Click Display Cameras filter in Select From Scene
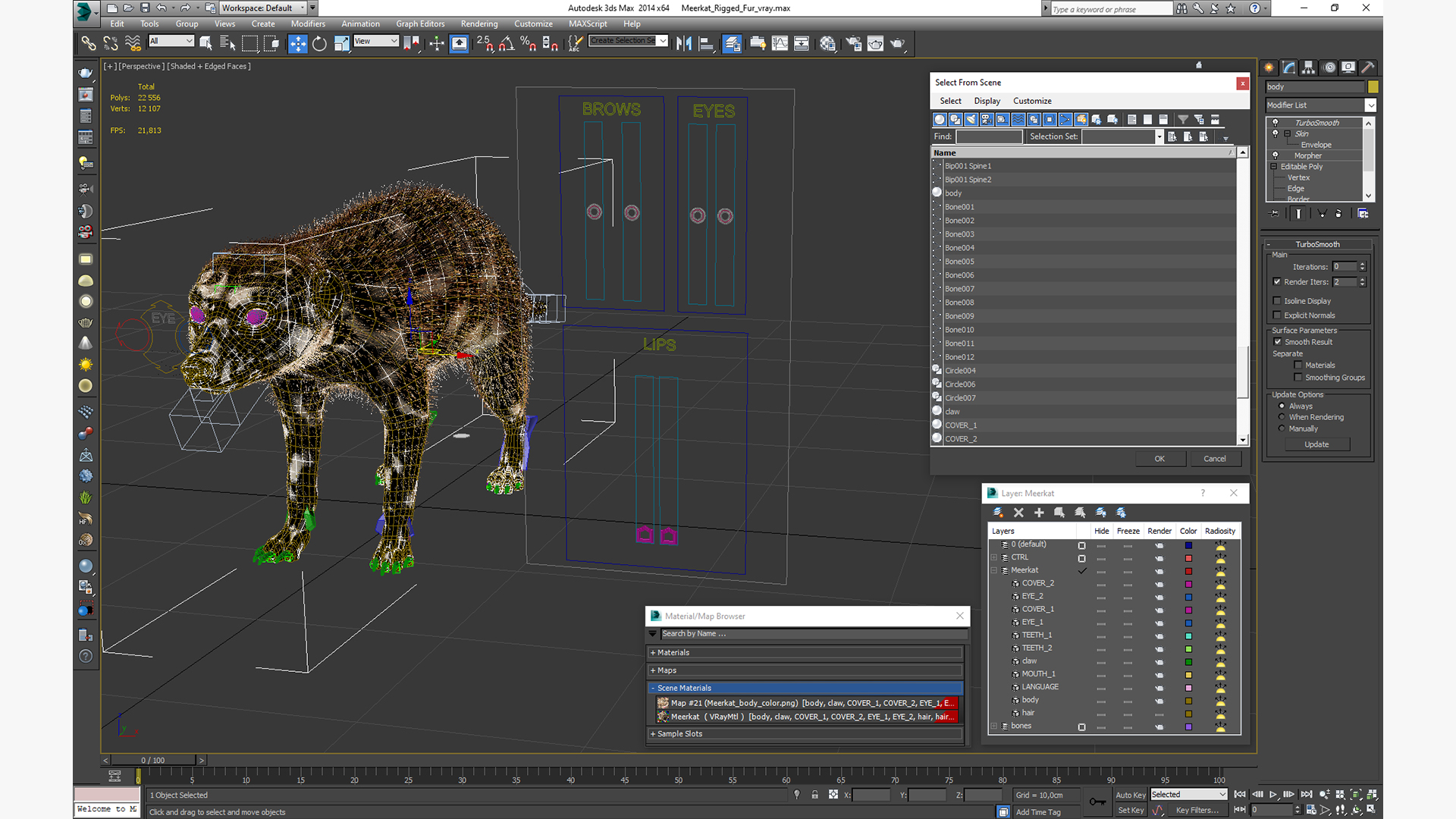The image size is (1456, 819). coord(987,119)
